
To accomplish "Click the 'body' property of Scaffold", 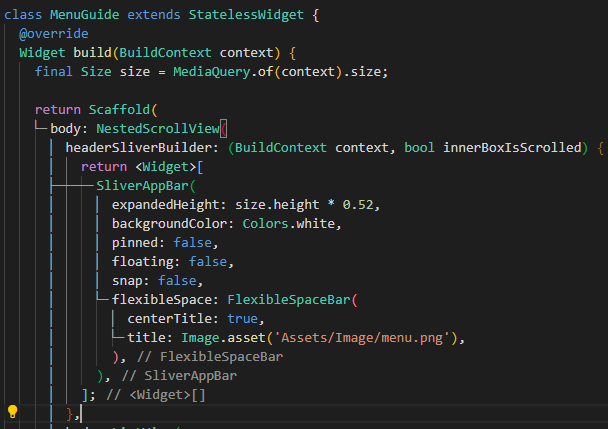I will pos(65,129).
